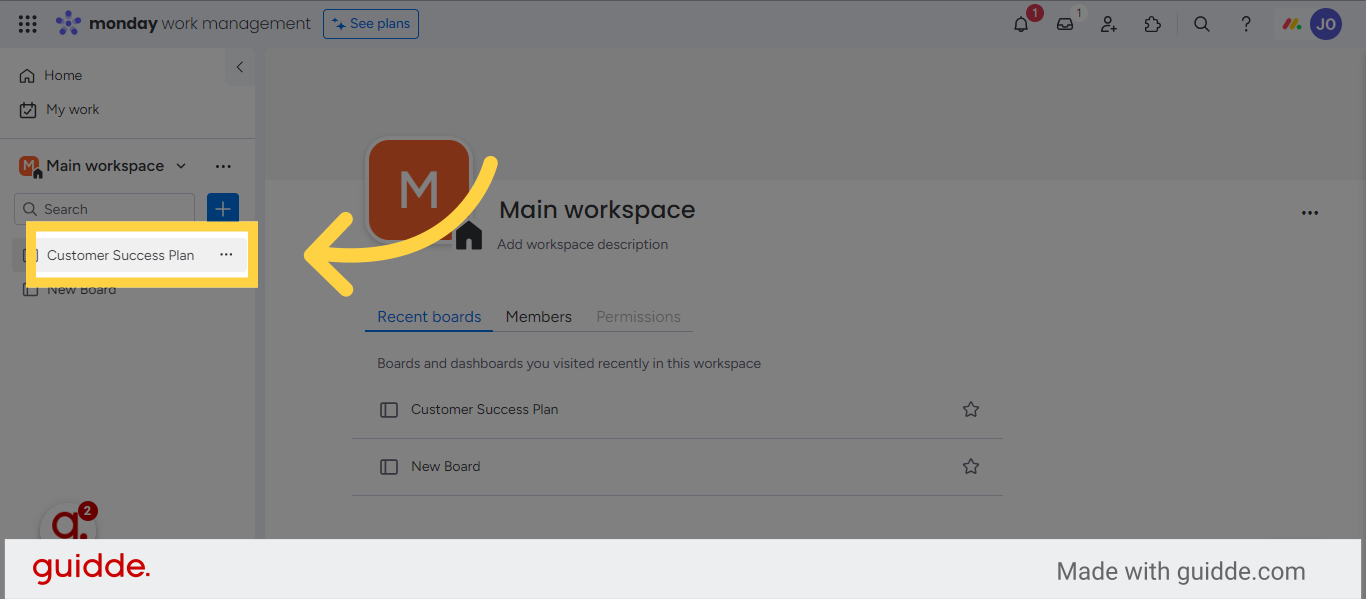Open Customer Success Plan options ellipsis
Viewport: 1366px width, 599px height.
click(x=226, y=255)
